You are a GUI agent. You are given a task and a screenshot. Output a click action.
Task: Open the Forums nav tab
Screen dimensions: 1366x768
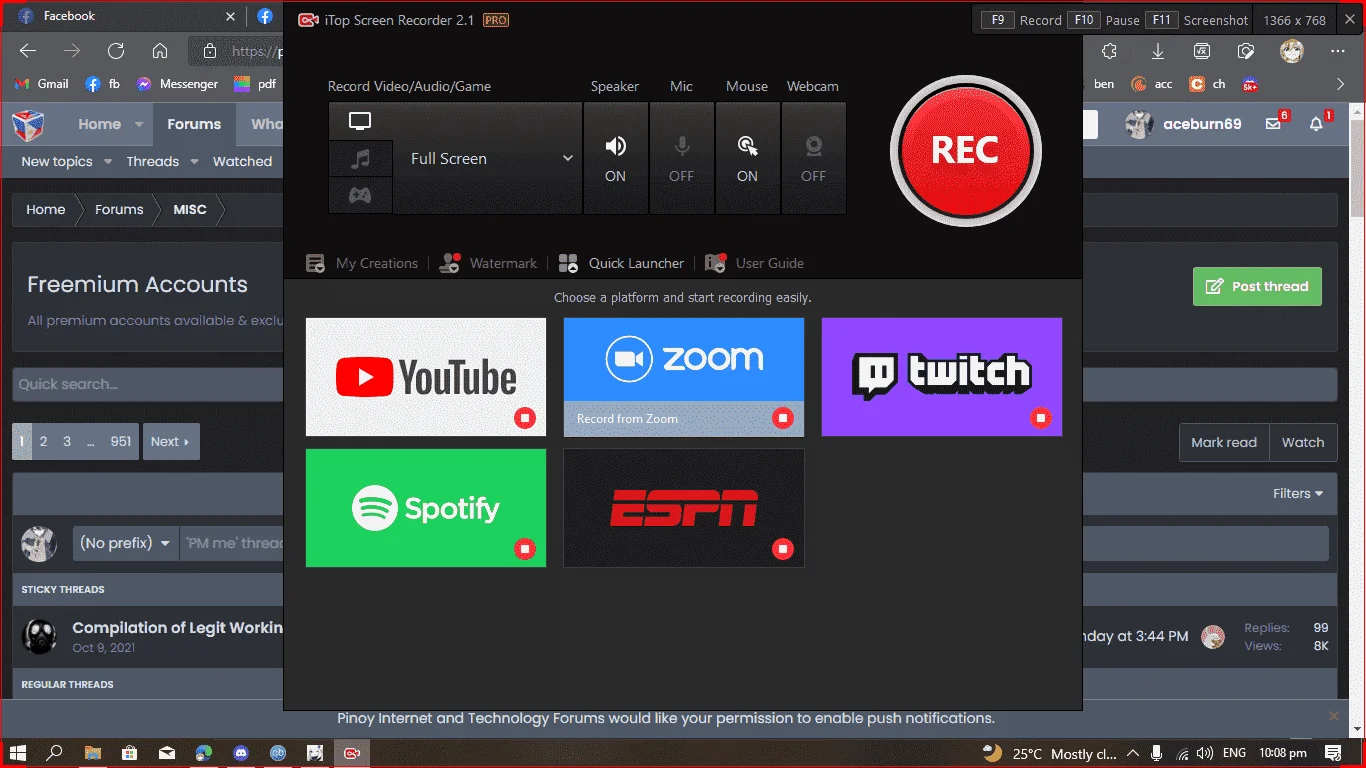point(194,124)
